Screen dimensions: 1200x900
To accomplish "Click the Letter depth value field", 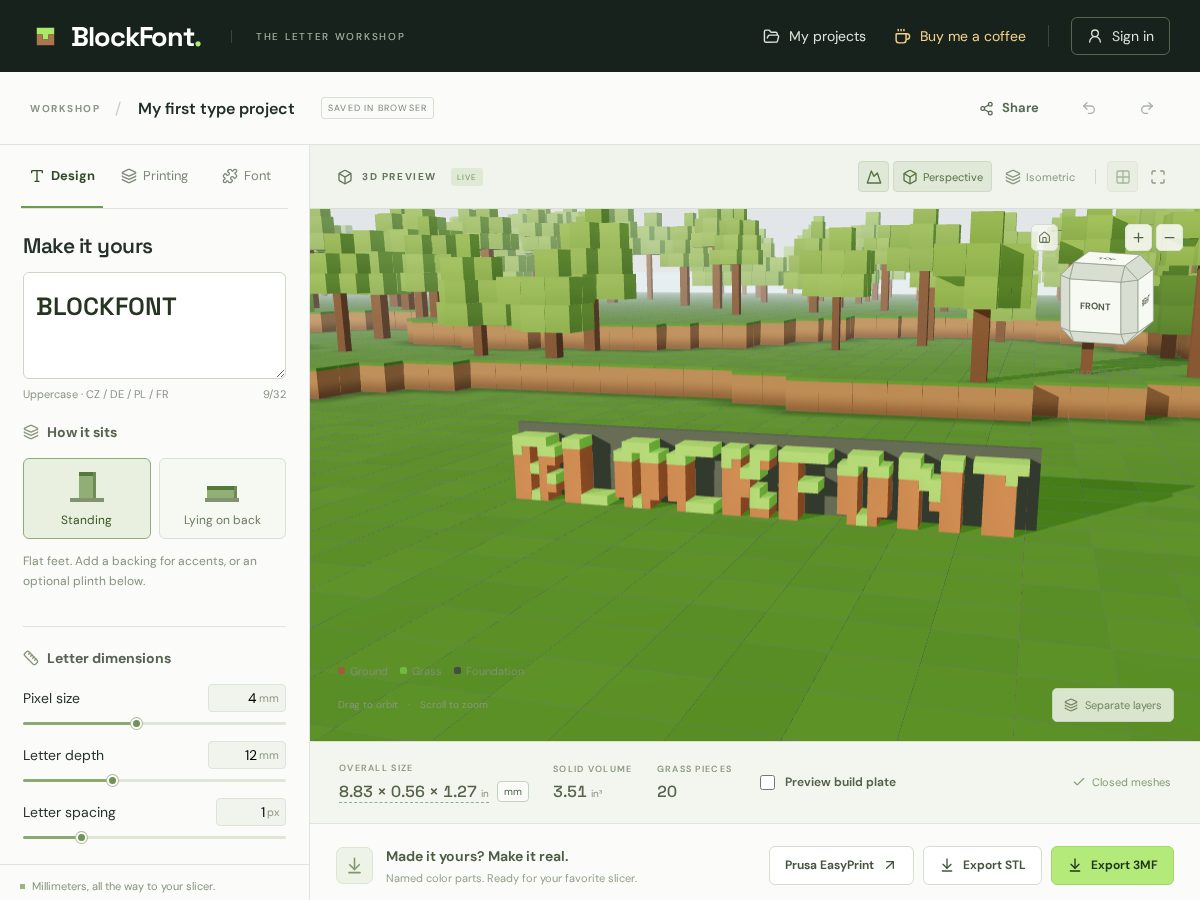I will coord(246,755).
